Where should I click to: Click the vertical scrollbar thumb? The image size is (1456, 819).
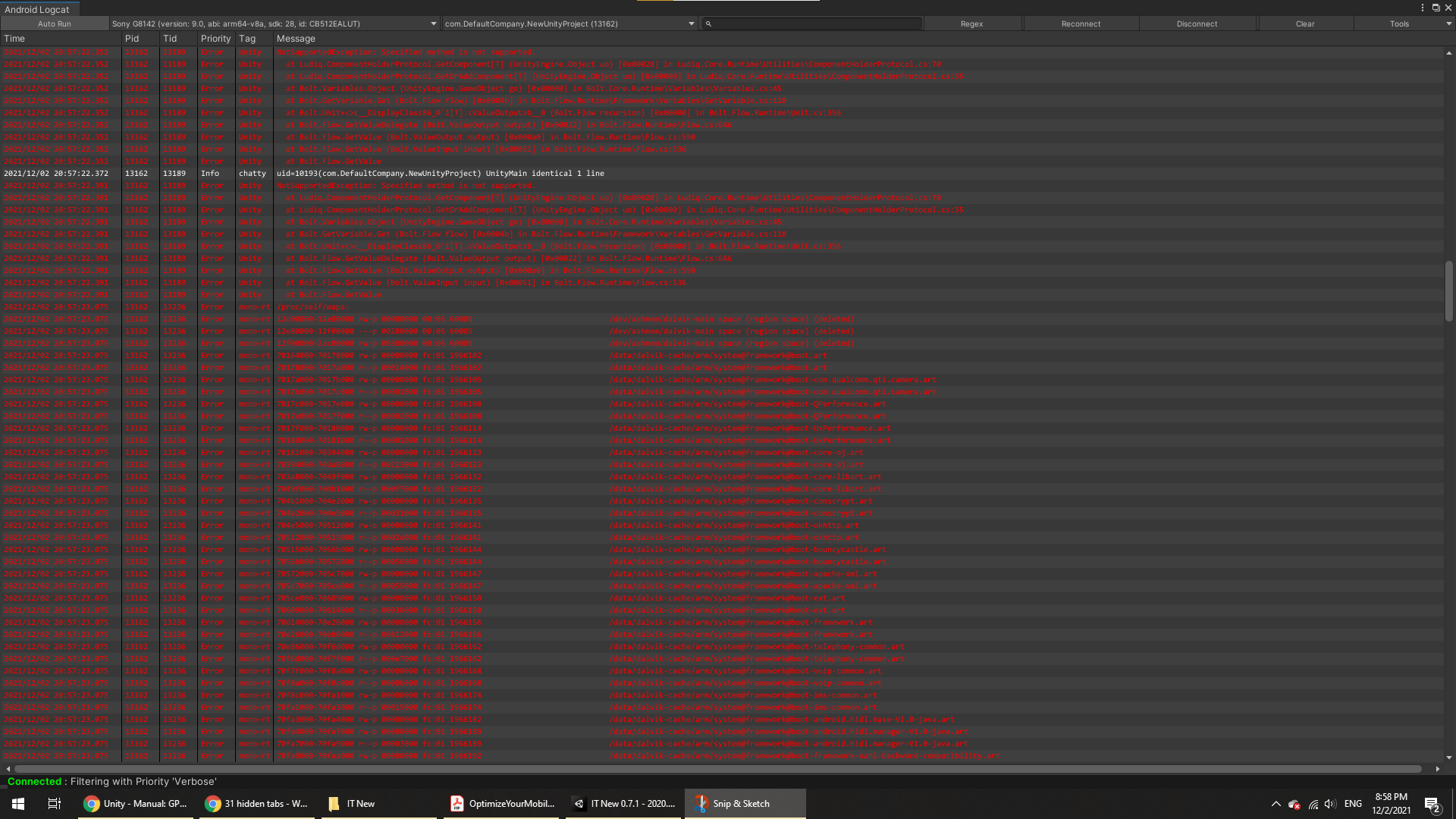click(1448, 291)
